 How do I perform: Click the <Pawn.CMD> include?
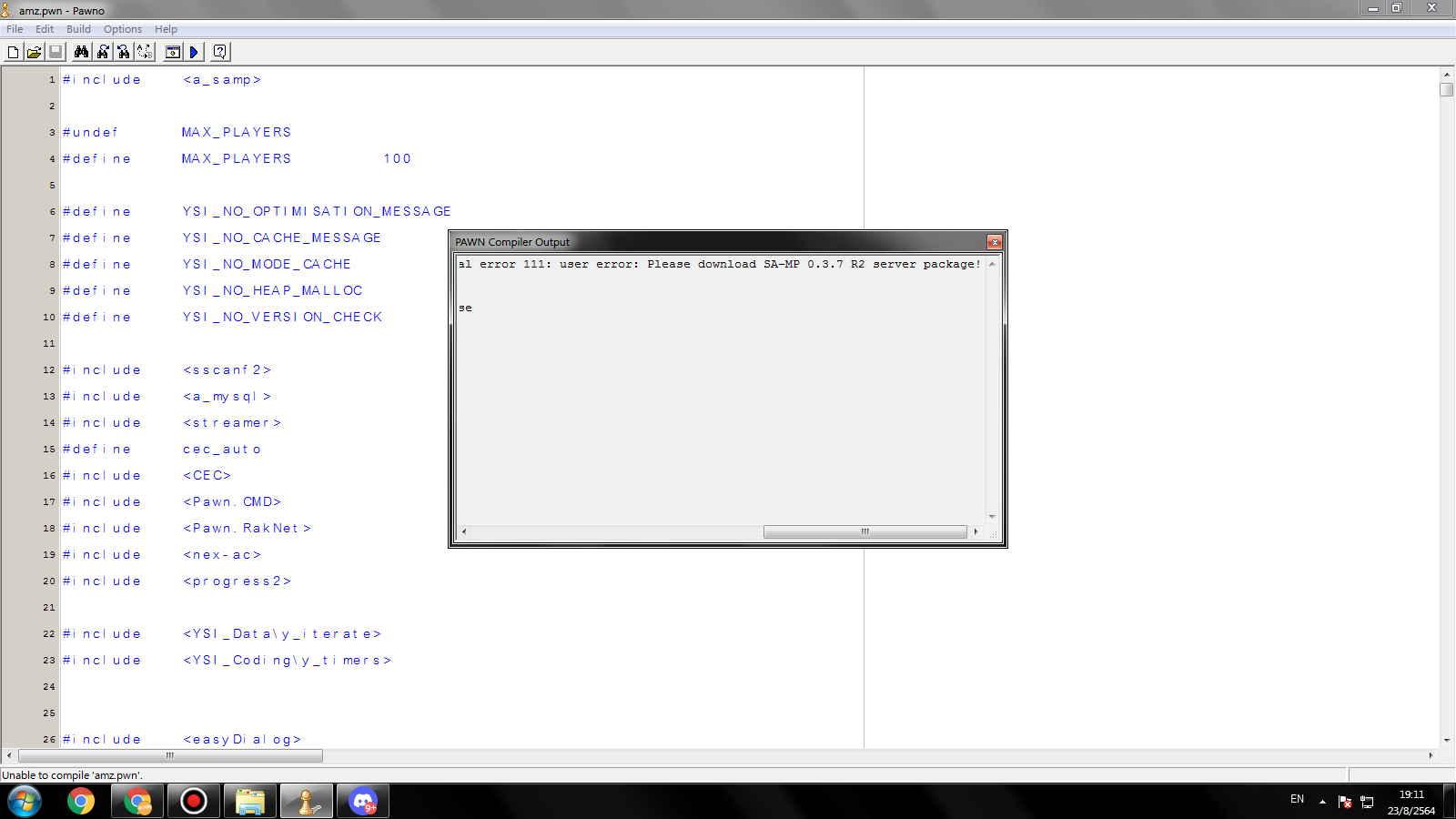click(232, 501)
